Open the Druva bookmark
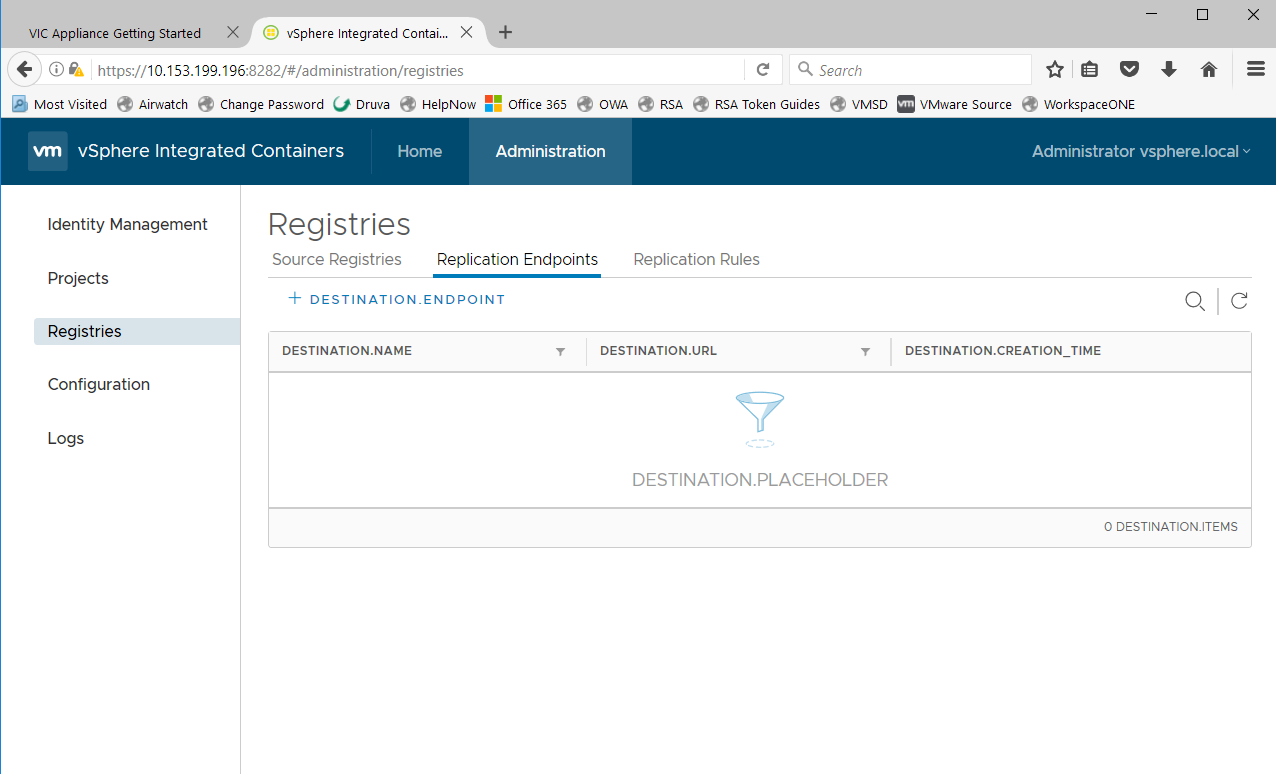1276x774 pixels. (362, 104)
